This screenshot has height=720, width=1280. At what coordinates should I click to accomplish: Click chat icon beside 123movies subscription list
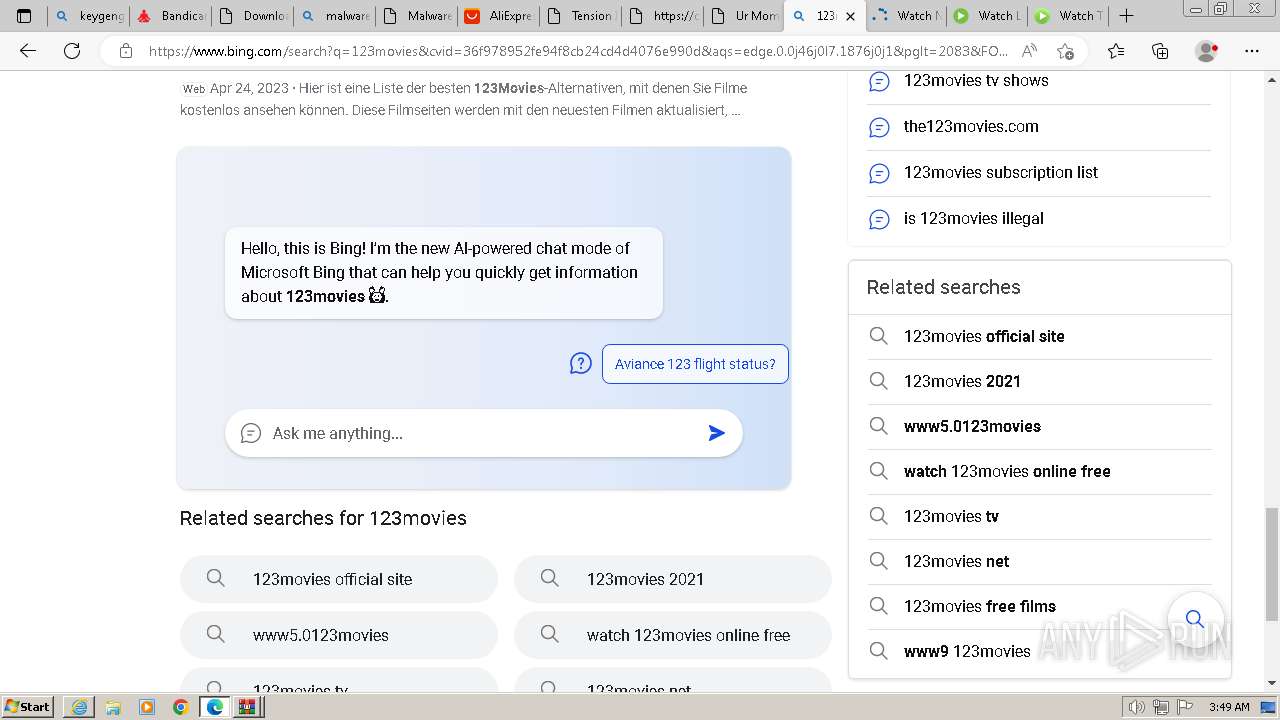click(x=879, y=173)
